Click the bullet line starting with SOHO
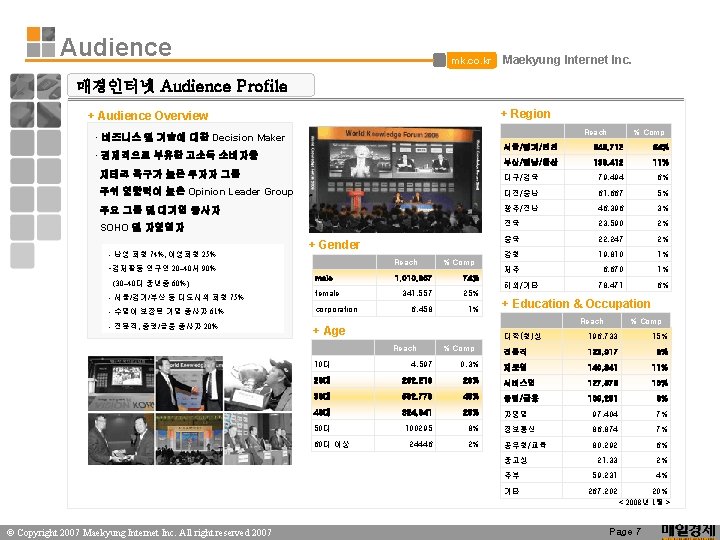Viewport: 720px width, 540px height. tap(142, 227)
